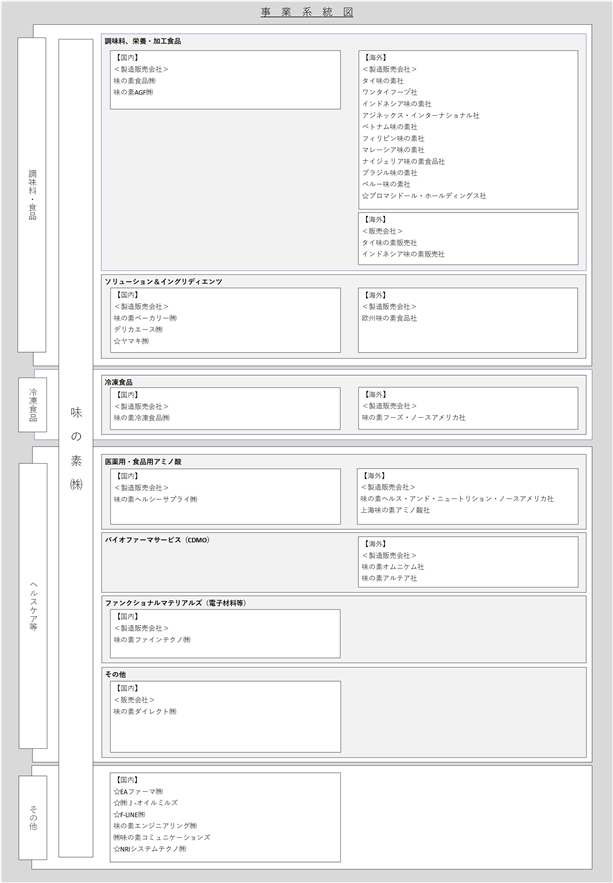
Task: Select the entry マレーシア味の素社
Action: click(x=393, y=150)
